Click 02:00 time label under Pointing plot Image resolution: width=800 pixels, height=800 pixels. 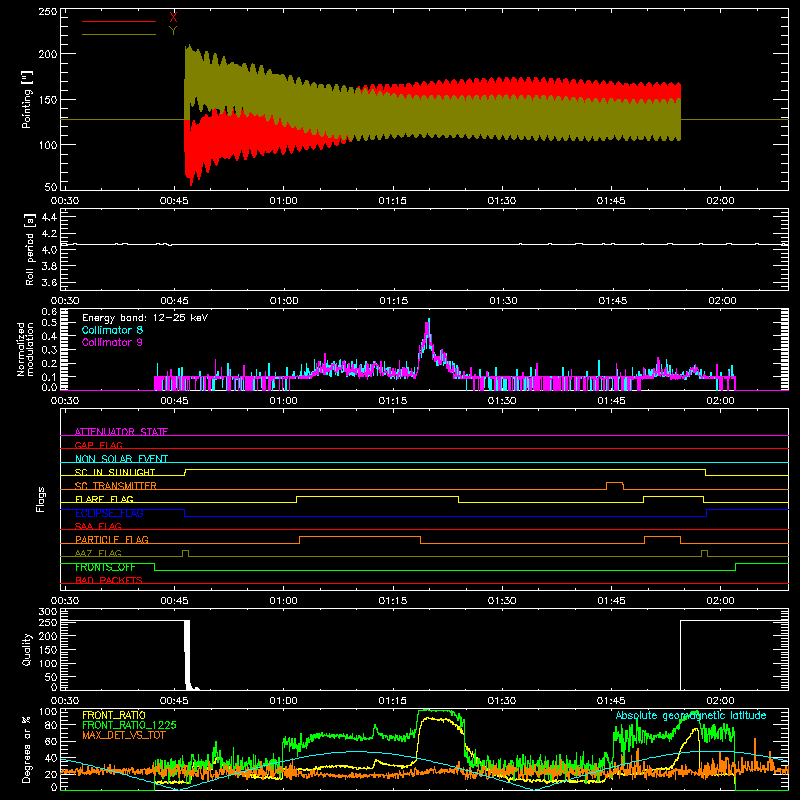coord(720,201)
